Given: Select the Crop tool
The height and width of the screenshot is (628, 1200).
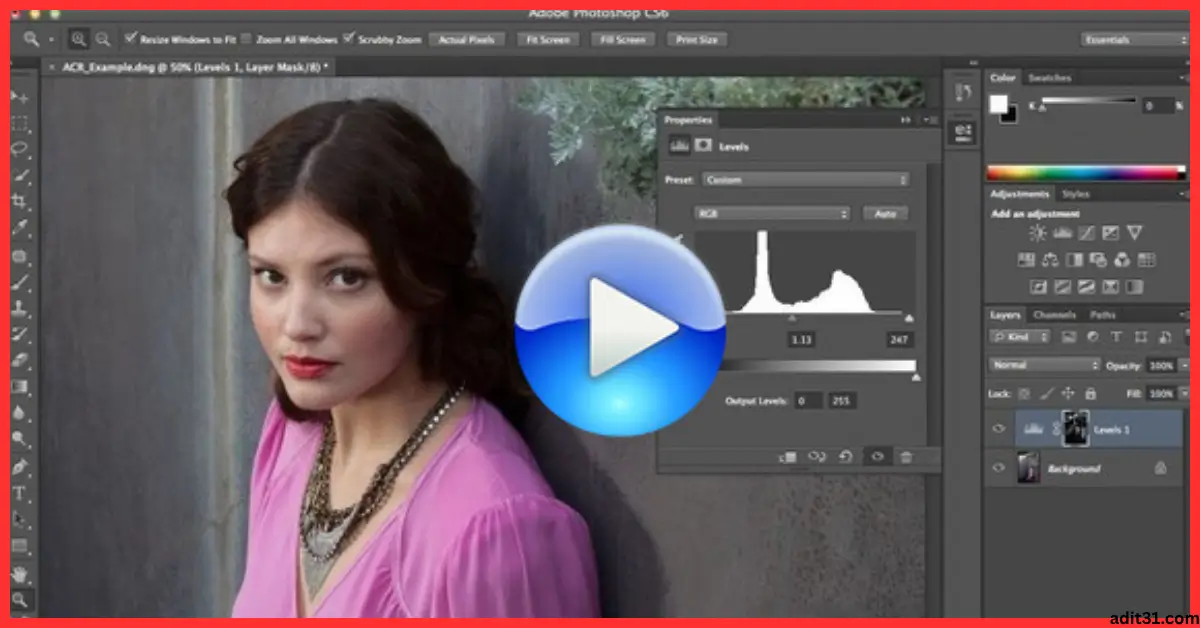Looking at the screenshot, I should click(x=19, y=203).
